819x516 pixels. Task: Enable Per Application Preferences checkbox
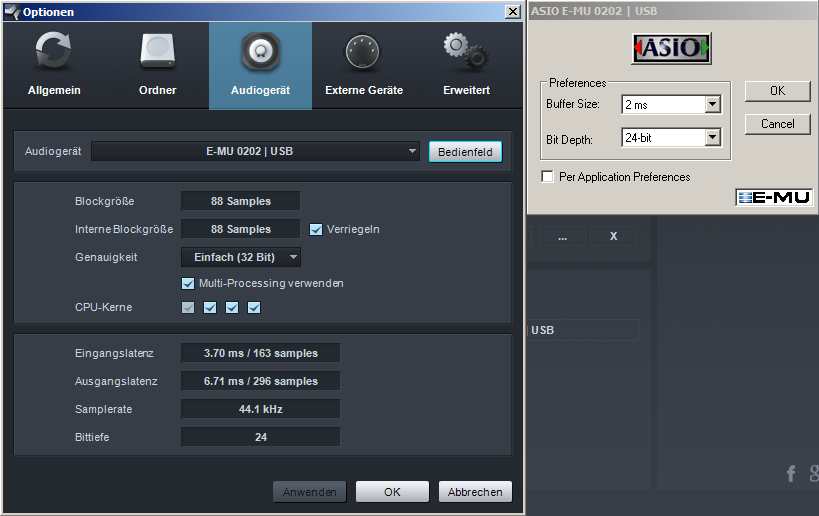(x=547, y=177)
